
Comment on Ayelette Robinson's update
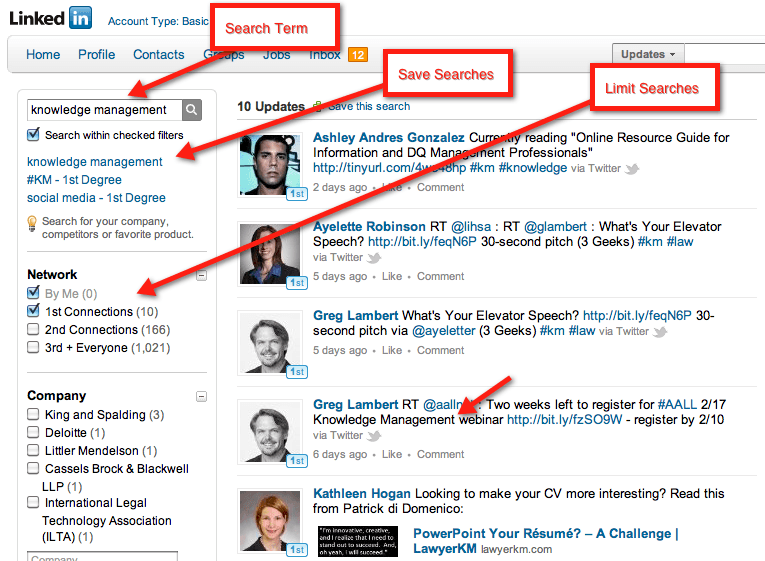click(440, 277)
